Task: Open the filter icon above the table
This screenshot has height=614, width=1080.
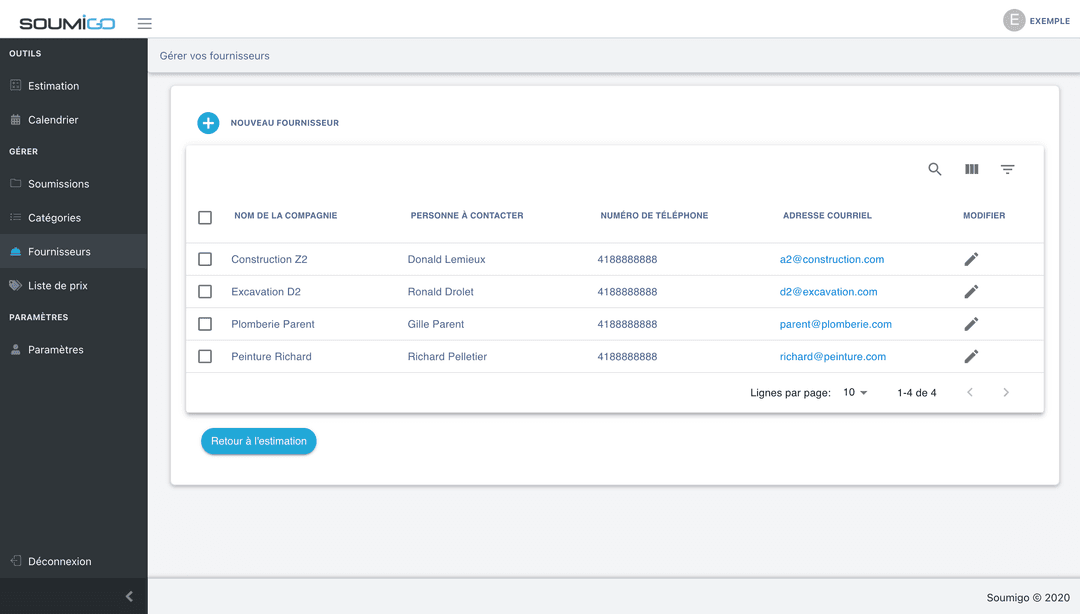Action: click(1007, 169)
